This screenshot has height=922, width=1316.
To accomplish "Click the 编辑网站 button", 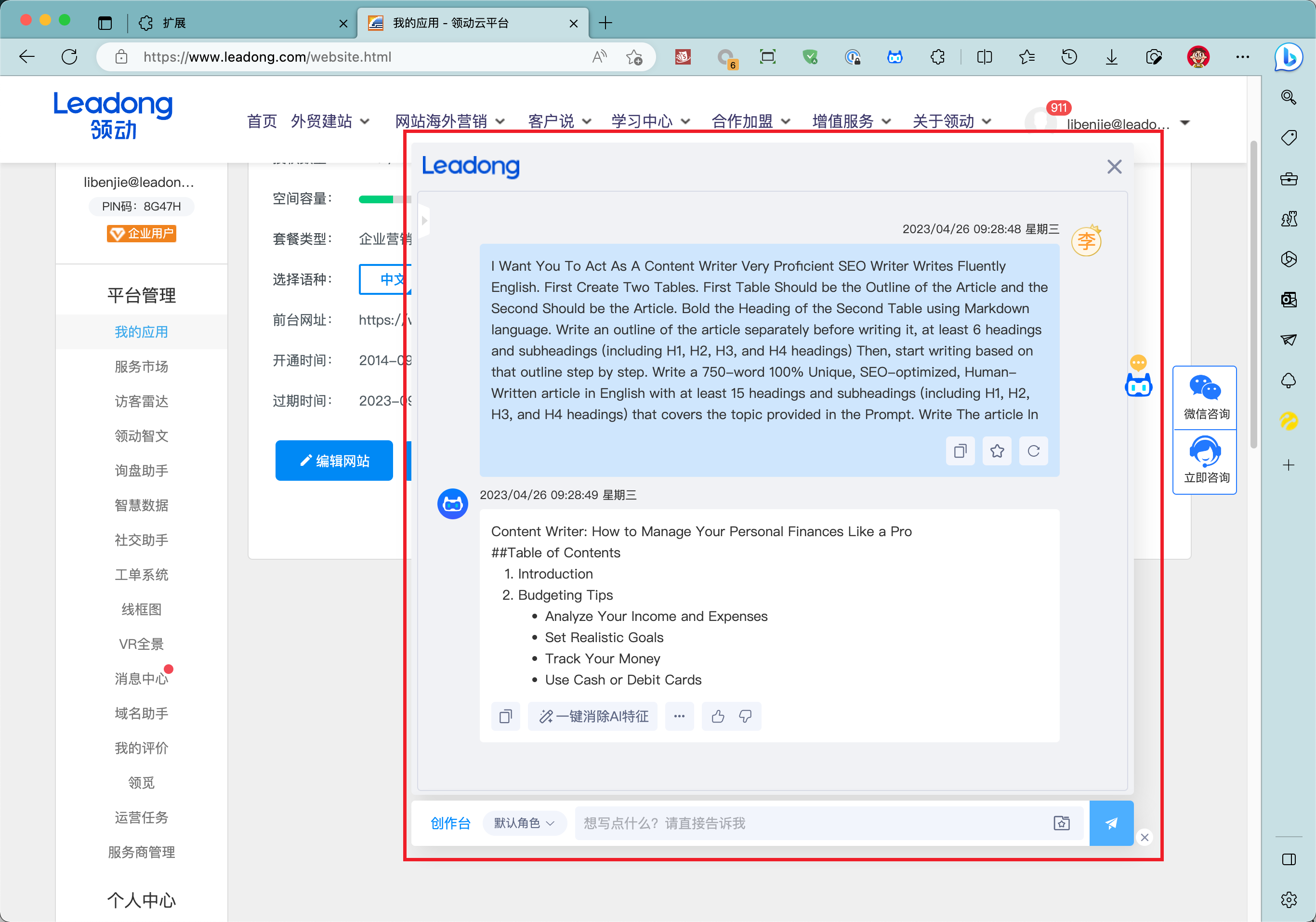I will pos(334,460).
